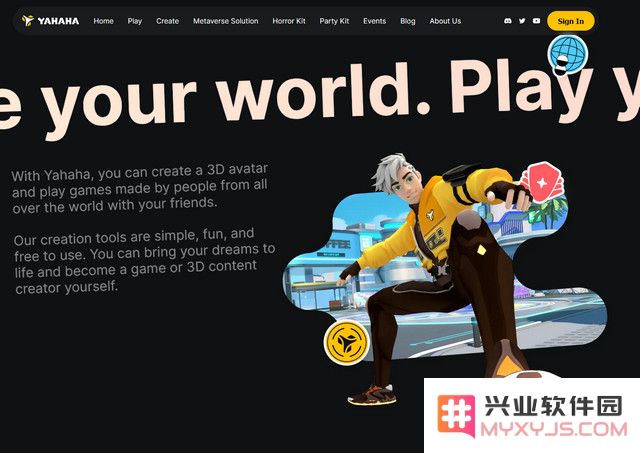640x453 pixels.
Task: Open Metaverse Solution page
Action: coord(226,21)
